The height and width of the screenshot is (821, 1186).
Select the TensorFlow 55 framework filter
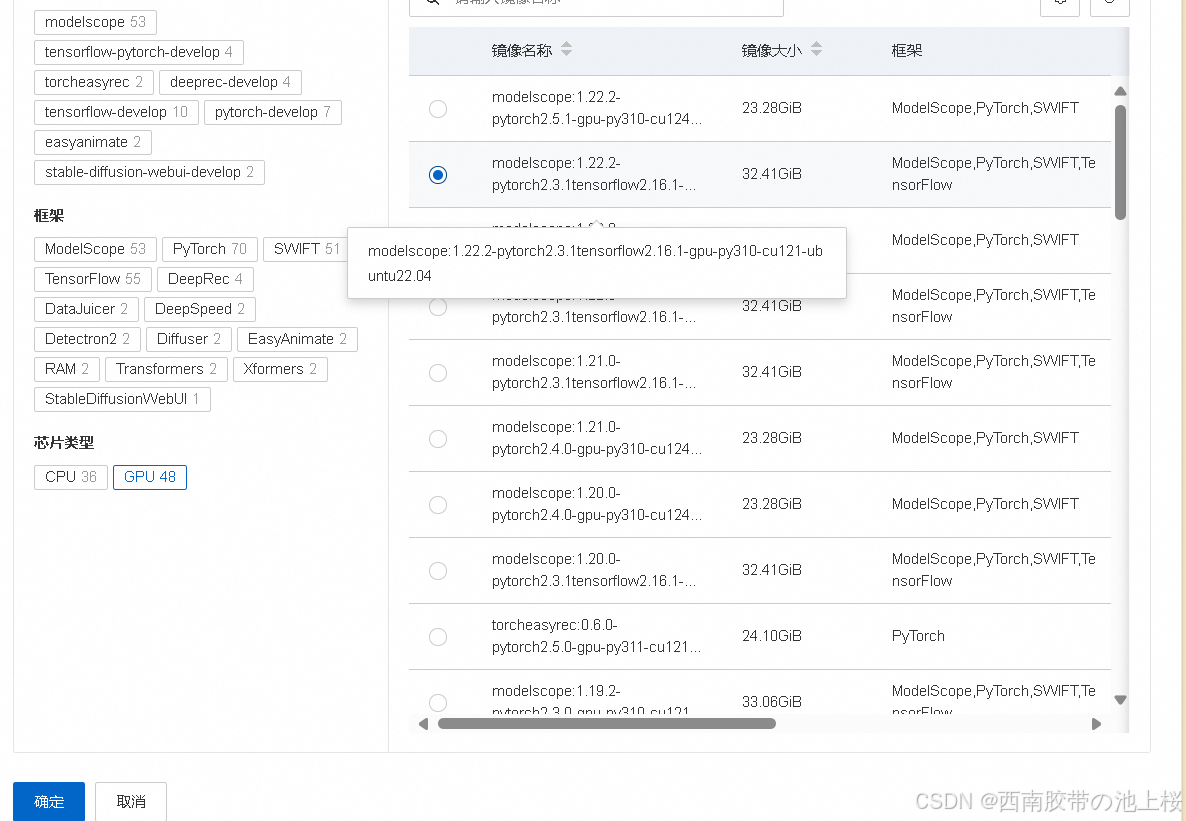point(92,279)
